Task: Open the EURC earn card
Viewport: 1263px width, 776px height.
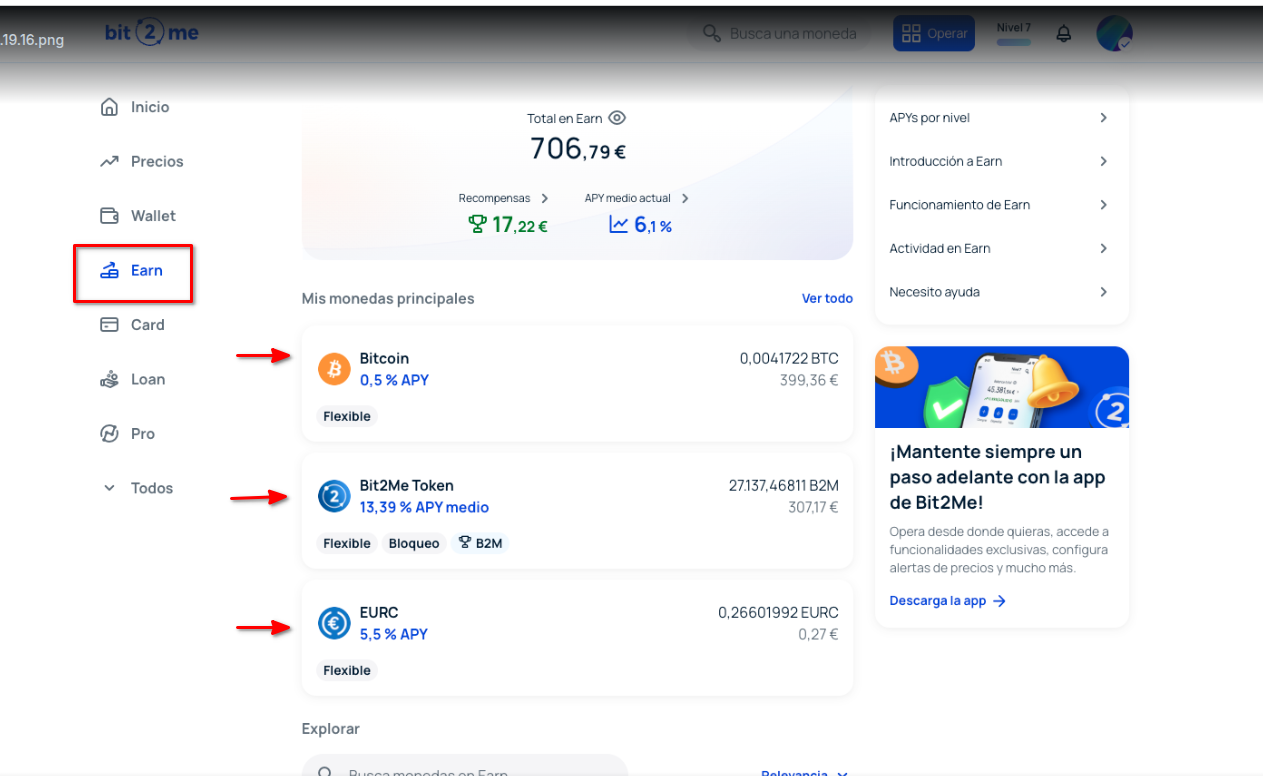Action: pyautogui.click(x=577, y=638)
